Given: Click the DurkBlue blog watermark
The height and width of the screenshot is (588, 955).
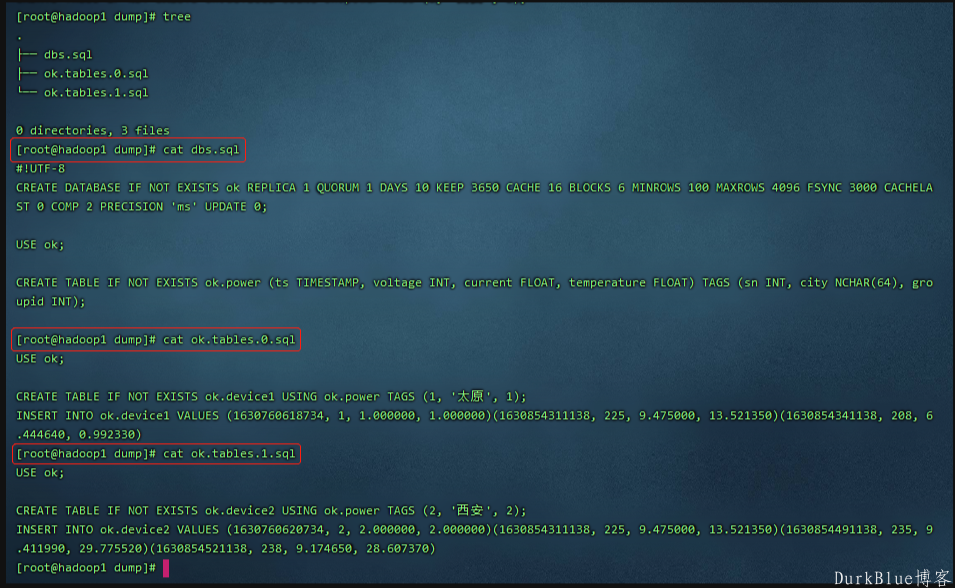Looking at the screenshot, I should point(891,578).
